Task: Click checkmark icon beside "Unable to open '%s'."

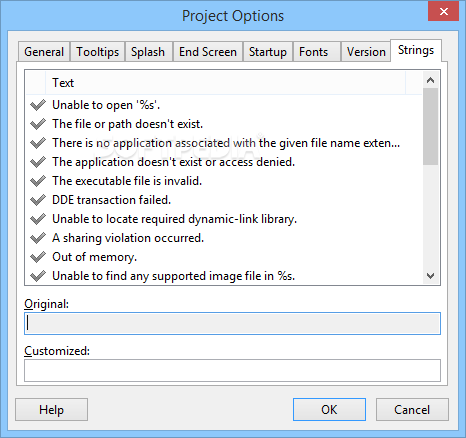Action: coord(38,105)
